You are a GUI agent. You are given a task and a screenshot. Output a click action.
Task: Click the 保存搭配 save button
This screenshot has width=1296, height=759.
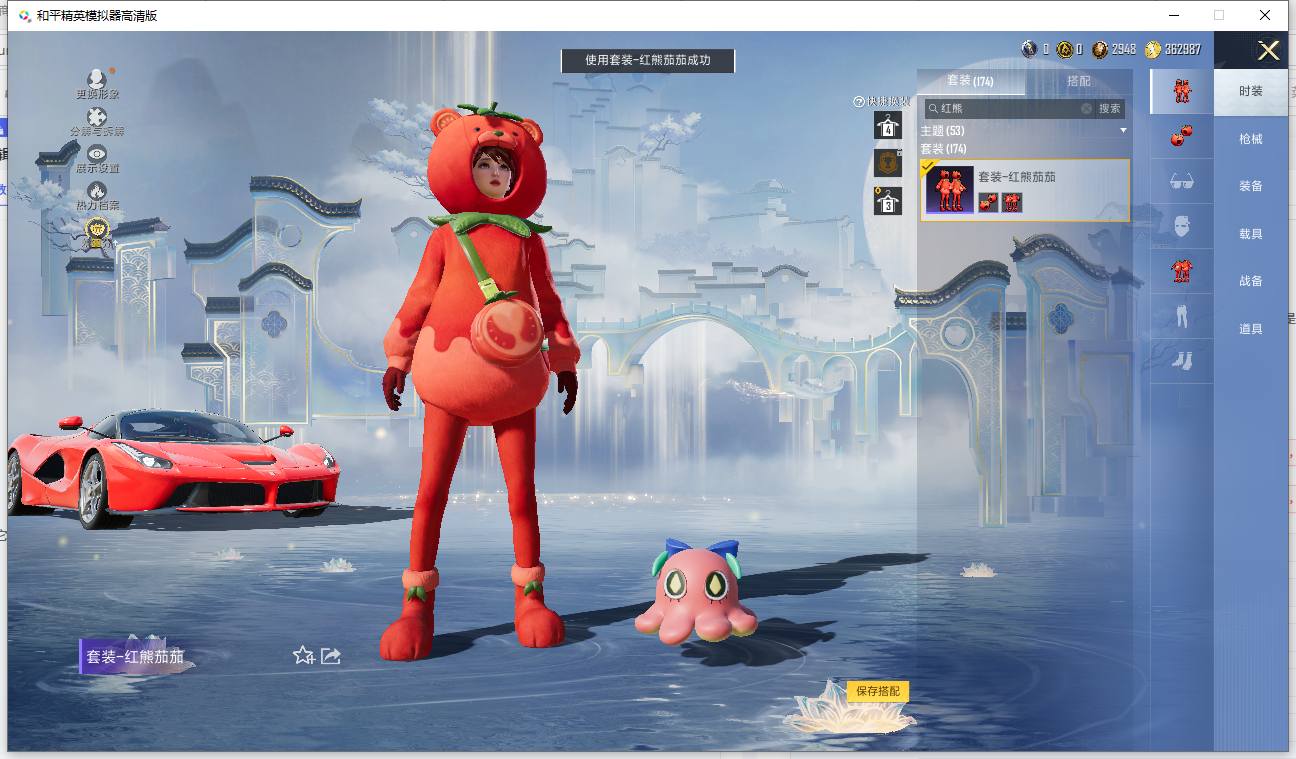point(878,691)
